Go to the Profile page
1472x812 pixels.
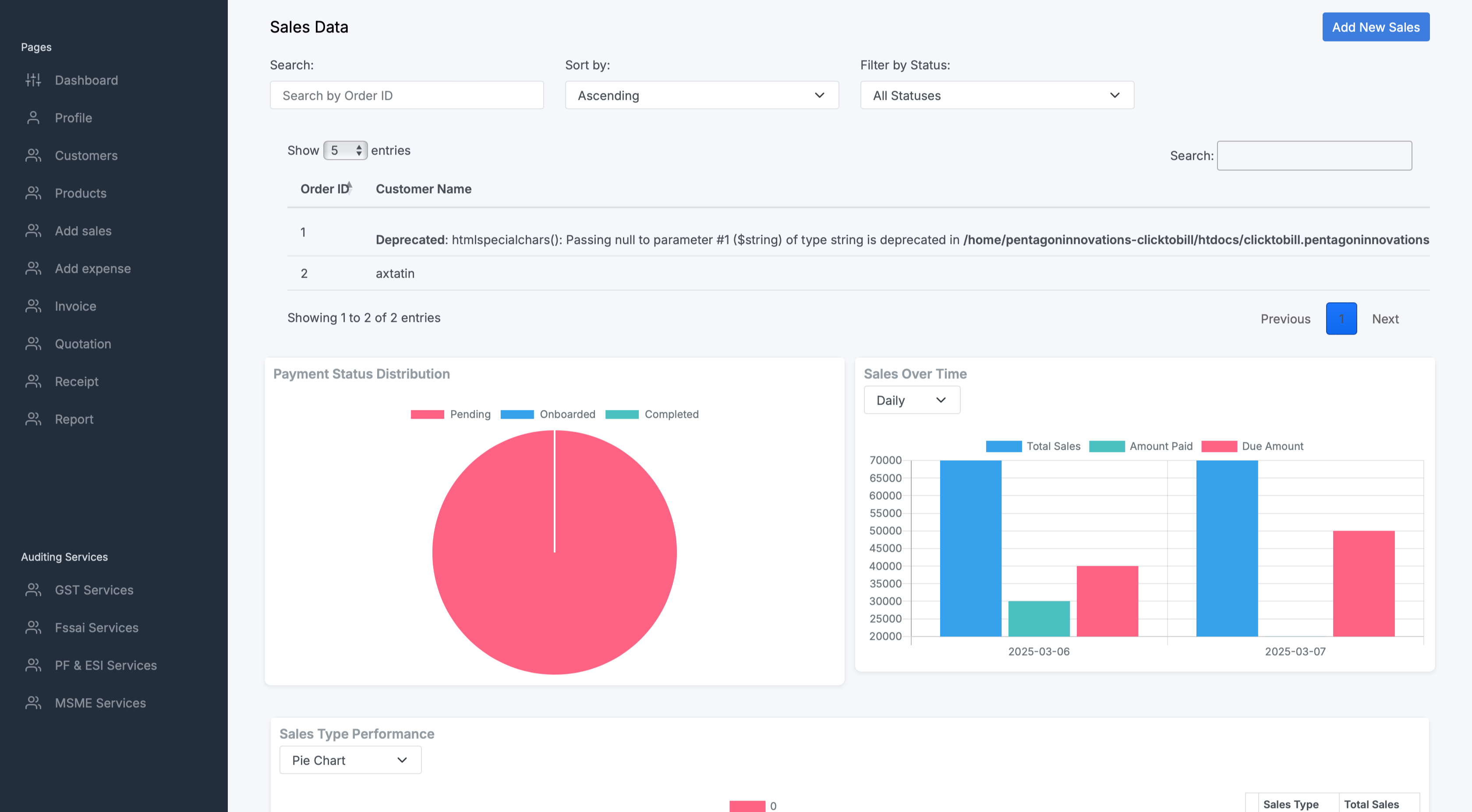[73, 118]
